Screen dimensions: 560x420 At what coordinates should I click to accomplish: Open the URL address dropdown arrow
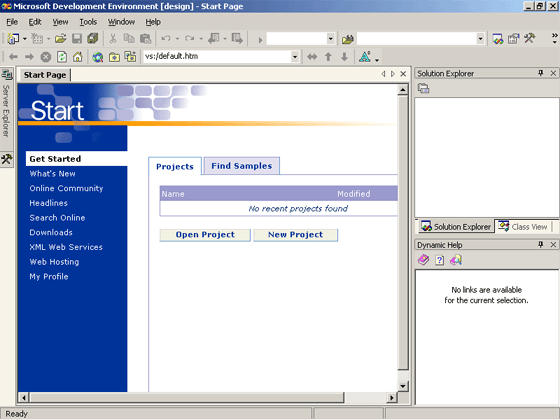click(295, 56)
